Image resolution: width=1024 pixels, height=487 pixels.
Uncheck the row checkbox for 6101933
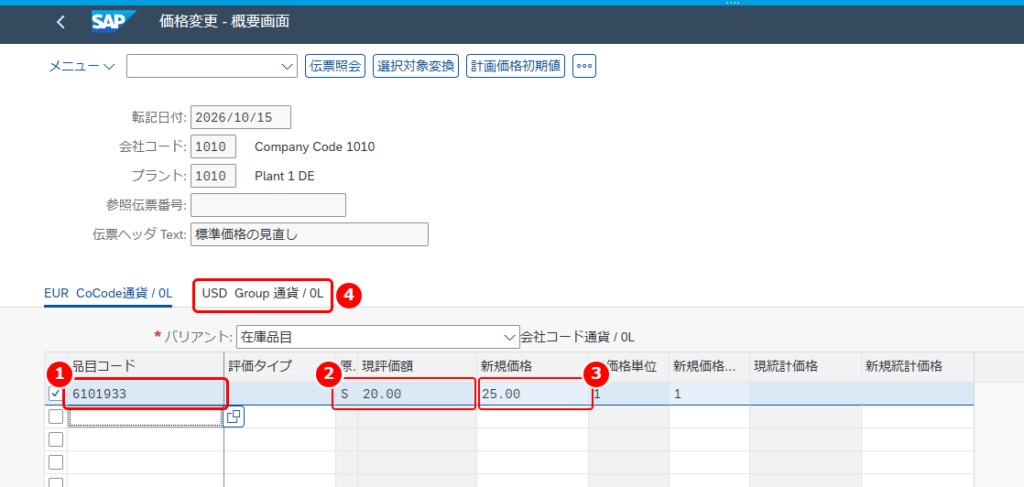point(56,394)
